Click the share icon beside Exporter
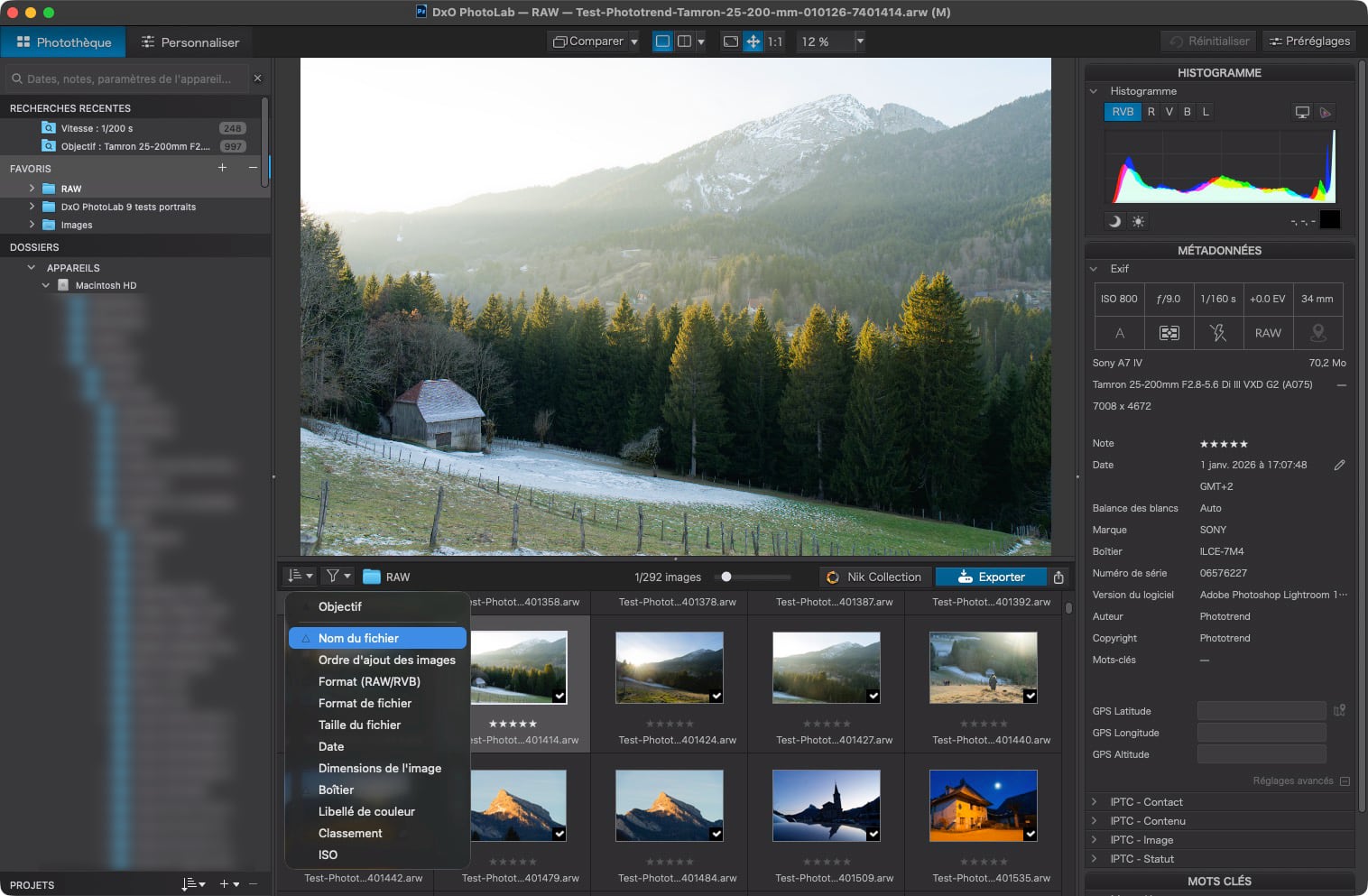Viewport: 1368px width, 896px height. pyautogui.click(x=1058, y=577)
